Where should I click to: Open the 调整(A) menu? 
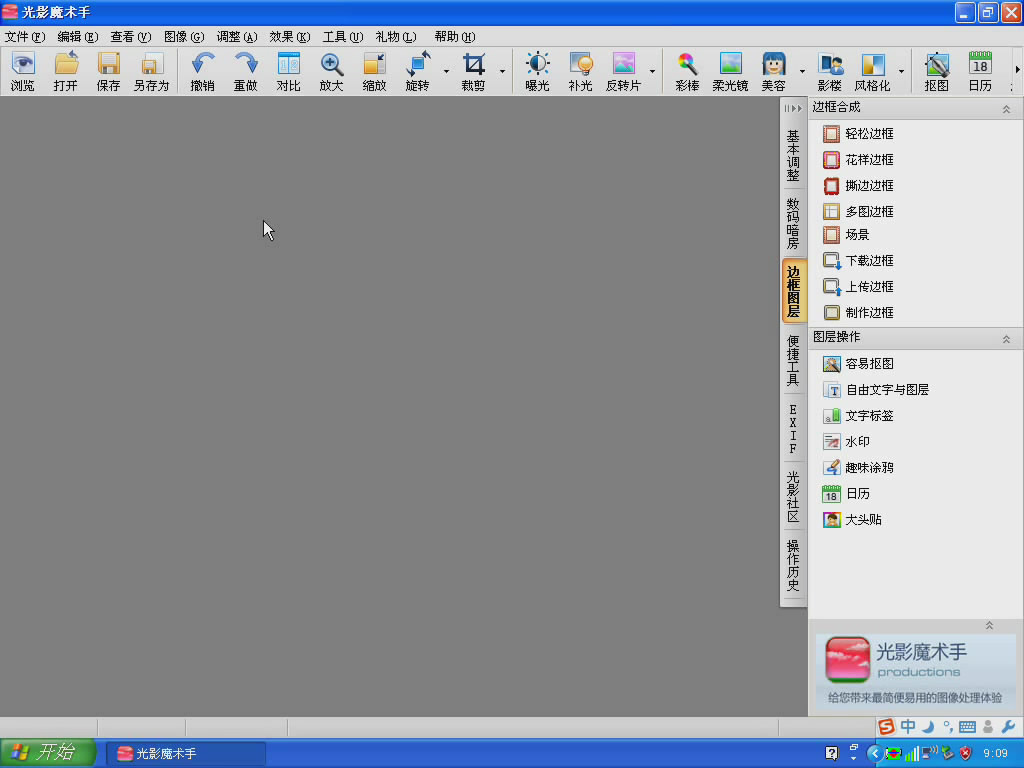237,37
